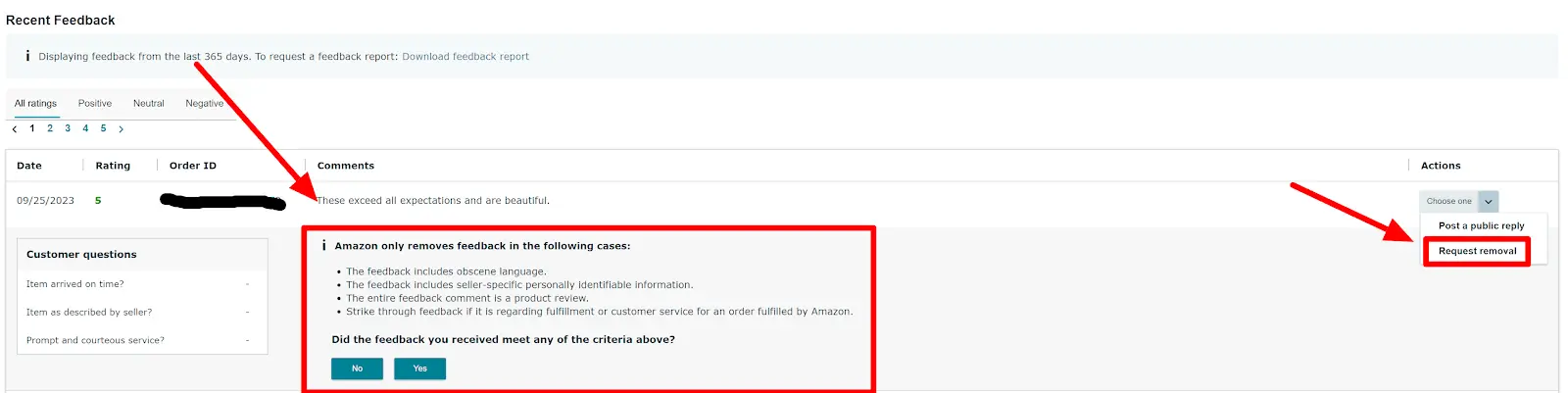1568x393 pixels.
Task: Go to previous page with left chevron
Action: tap(15, 129)
